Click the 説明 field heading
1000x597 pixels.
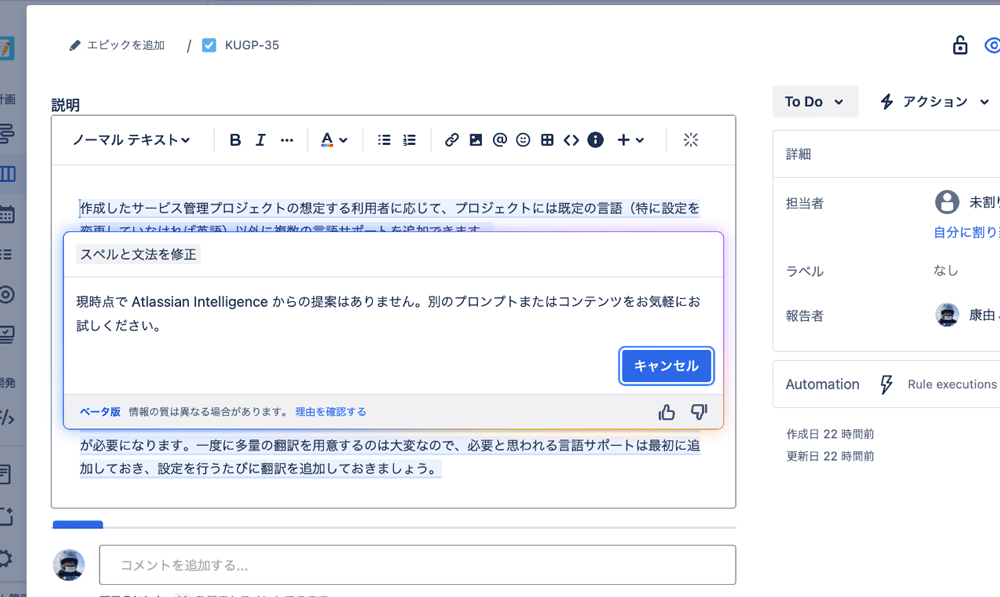(x=65, y=105)
